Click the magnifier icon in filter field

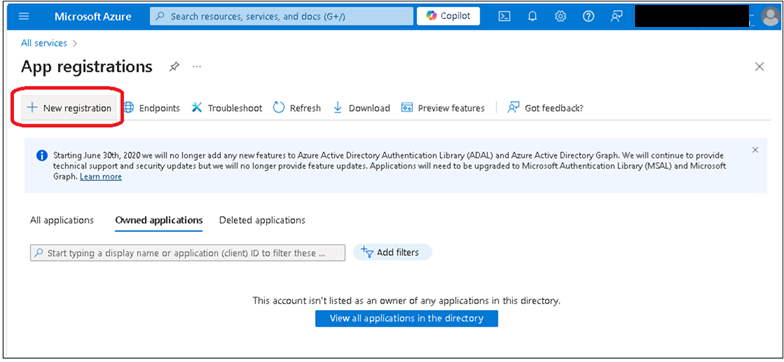39,253
